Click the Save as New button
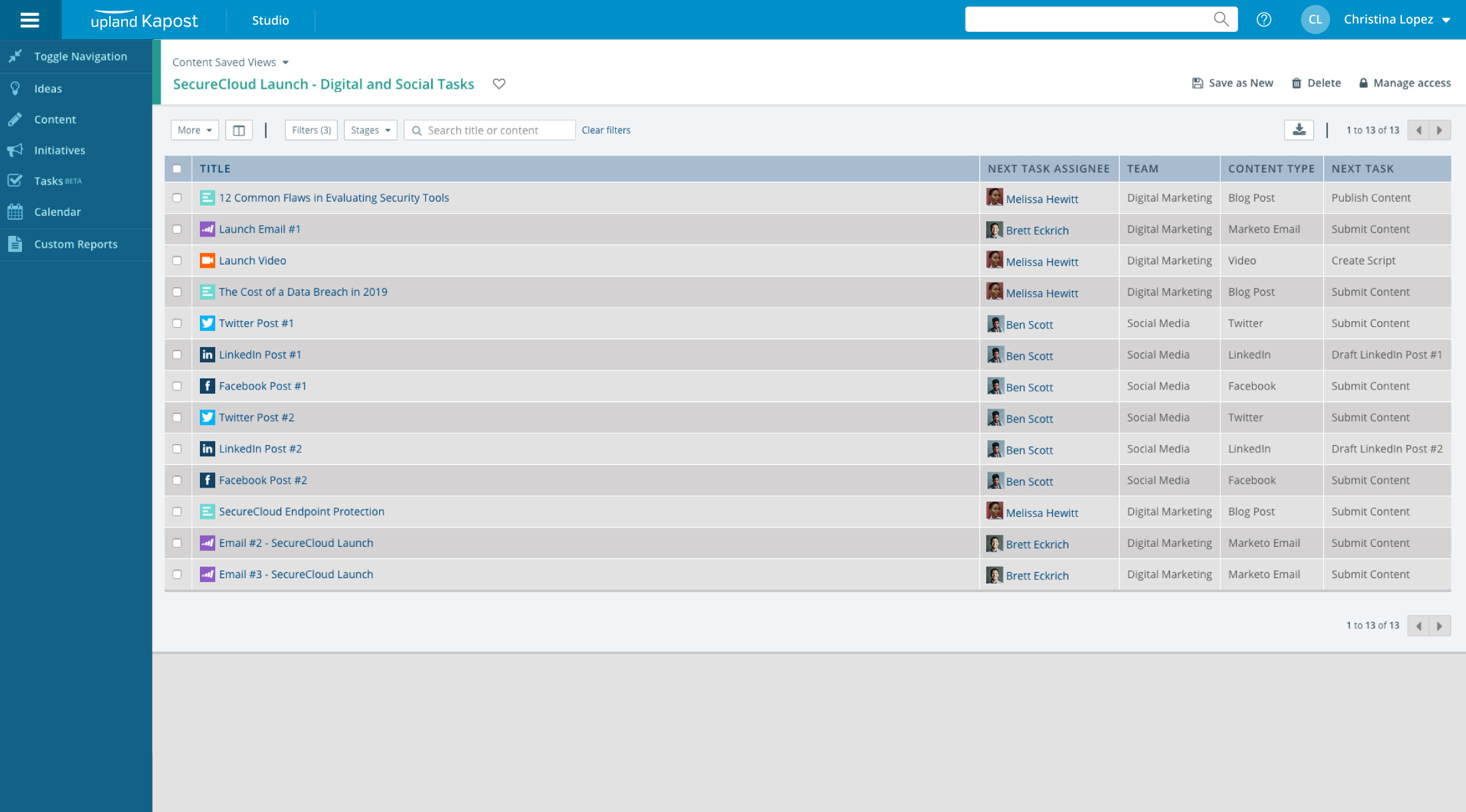 pyautogui.click(x=1233, y=83)
